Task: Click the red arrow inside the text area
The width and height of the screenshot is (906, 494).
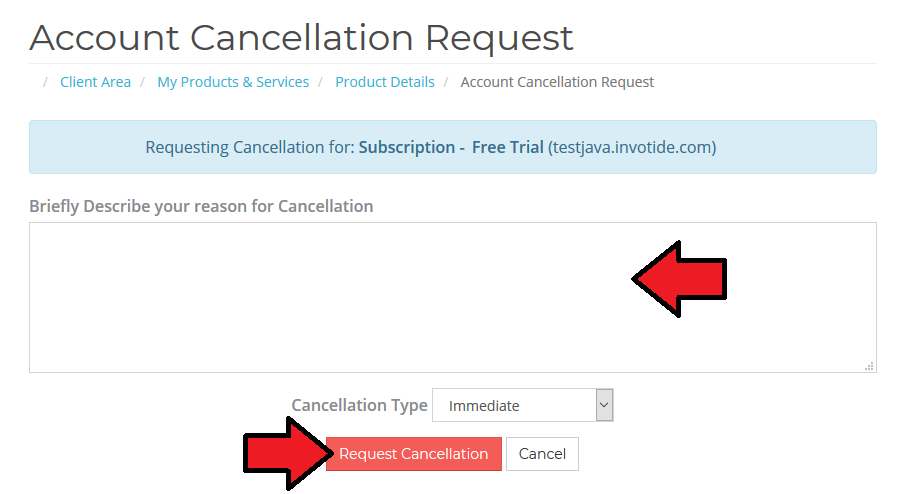Action: (x=680, y=279)
